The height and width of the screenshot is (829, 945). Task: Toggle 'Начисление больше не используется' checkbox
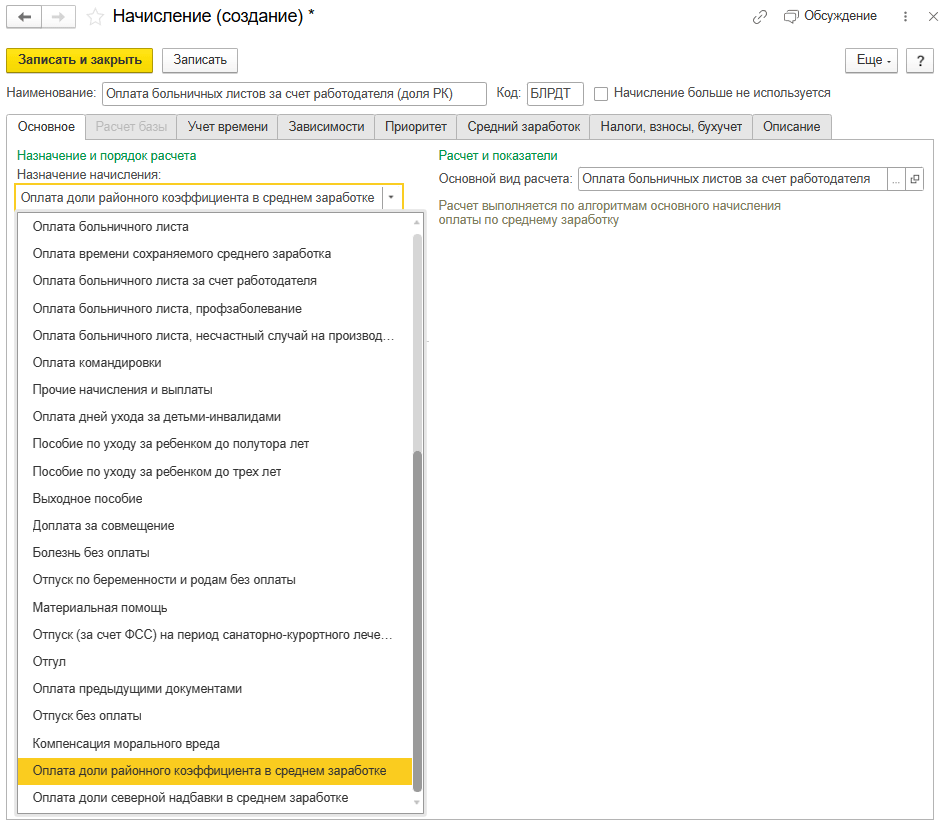tap(601, 93)
